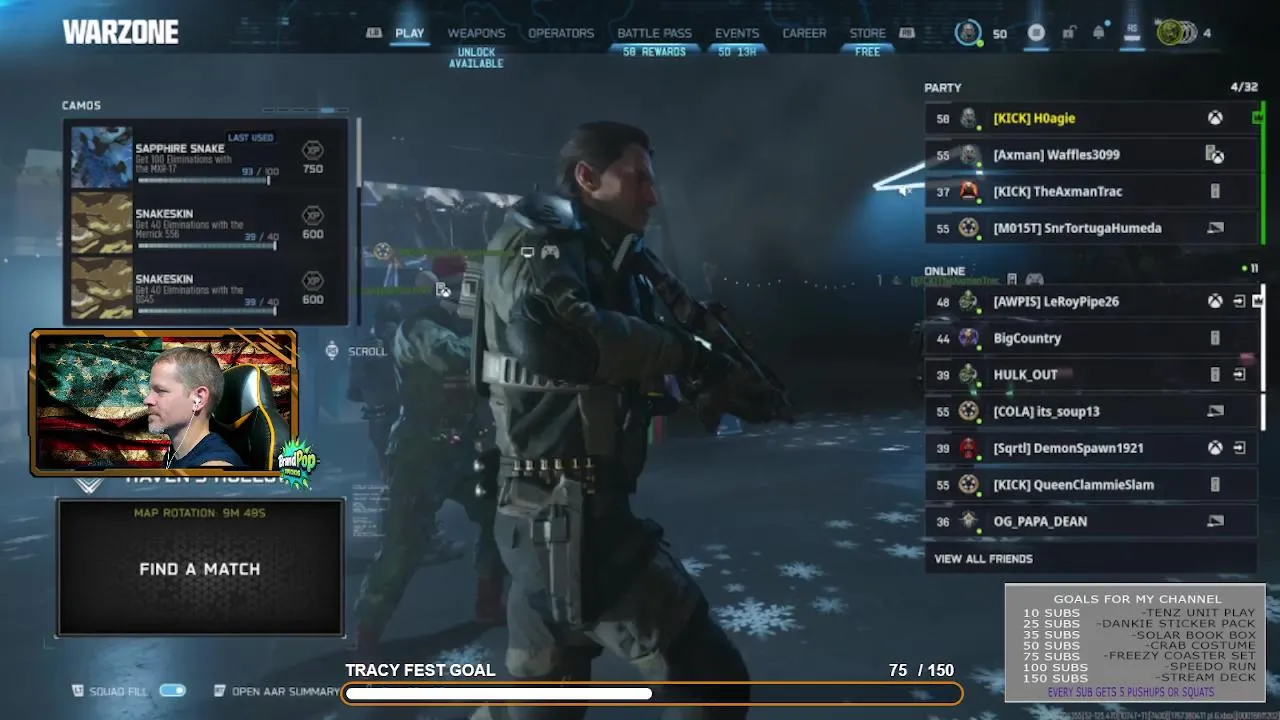Select friend HULK_OUT
1280x720 pixels.
1090,375
